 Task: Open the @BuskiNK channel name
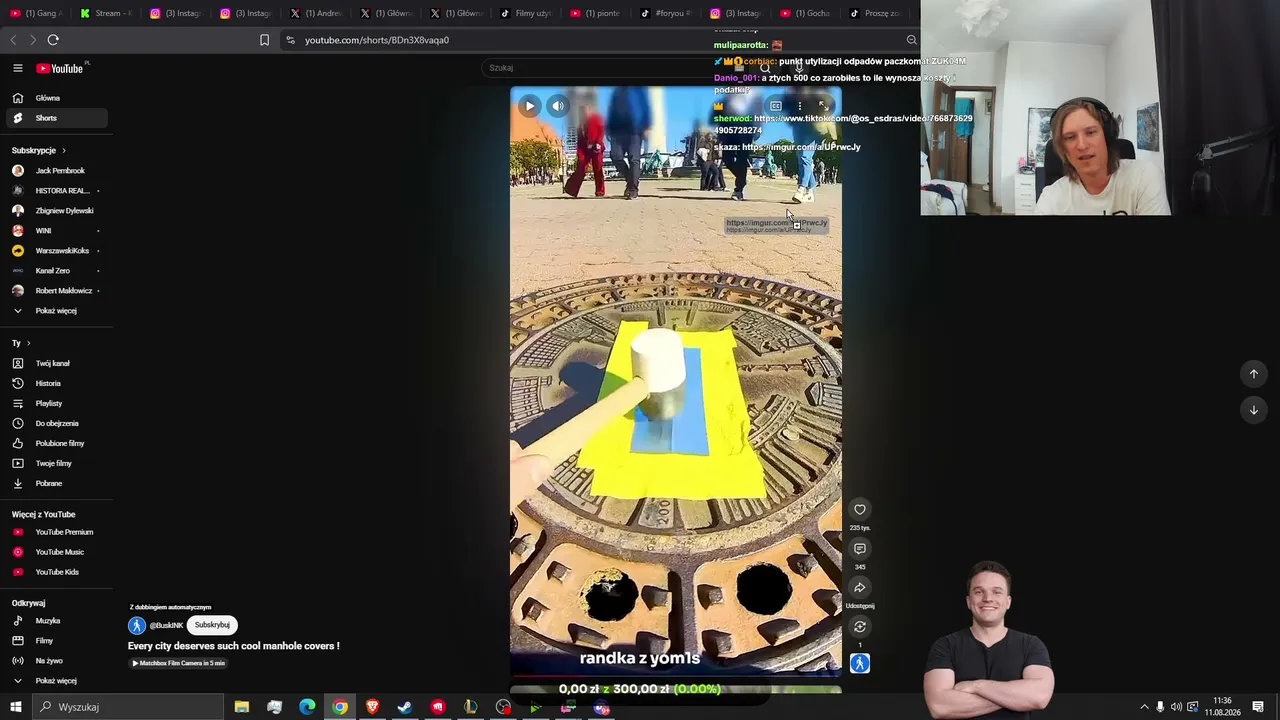click(x=166, y=626)
